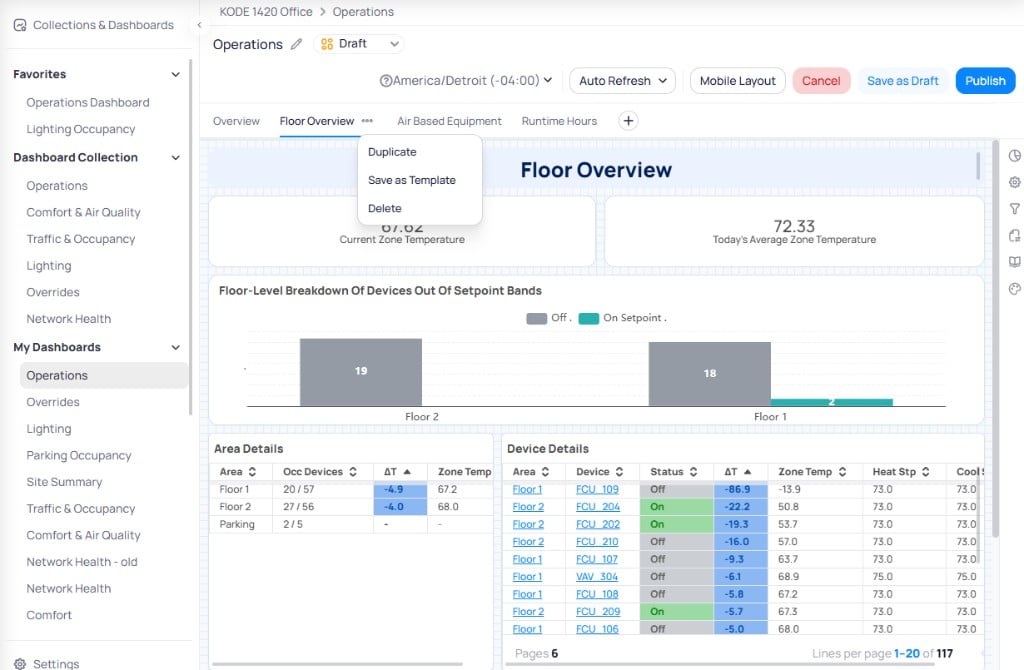Screen dimensions: 1024x670
Task: Sort Area Details by Occ Devices column
Action: click(353, 471)
